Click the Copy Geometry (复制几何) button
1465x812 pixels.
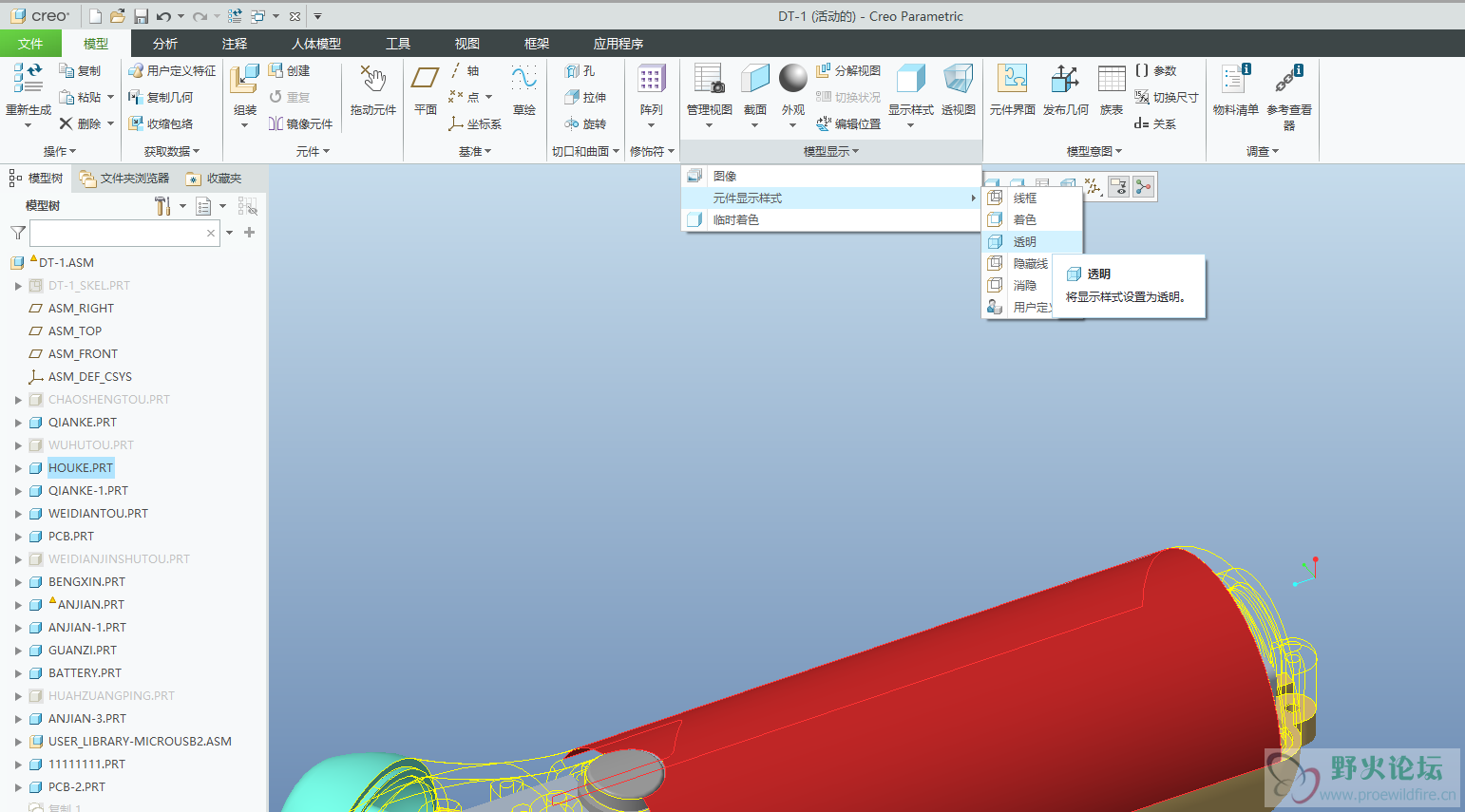[x=161, y=97]
